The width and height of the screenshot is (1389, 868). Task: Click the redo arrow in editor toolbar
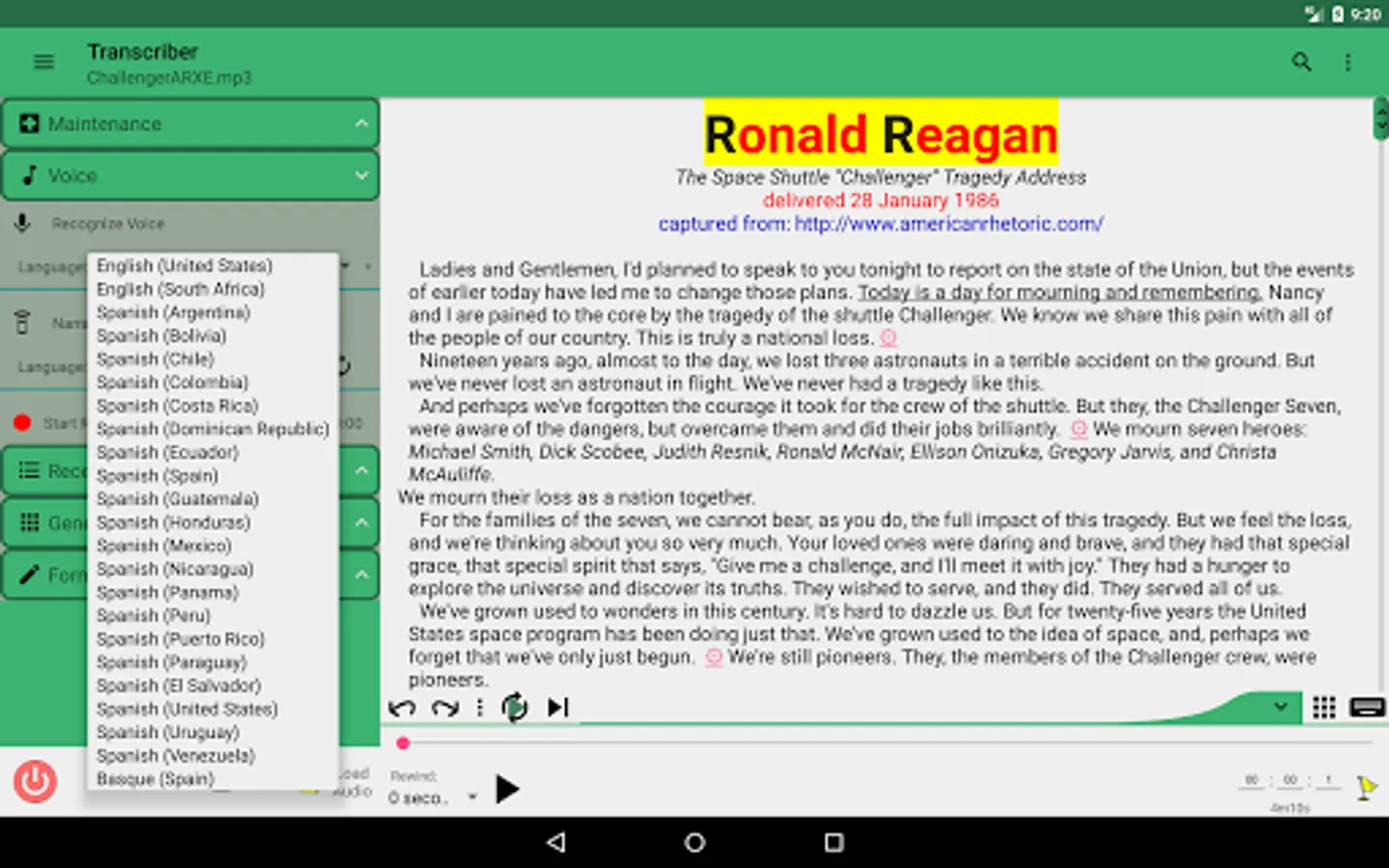(445, 708)
